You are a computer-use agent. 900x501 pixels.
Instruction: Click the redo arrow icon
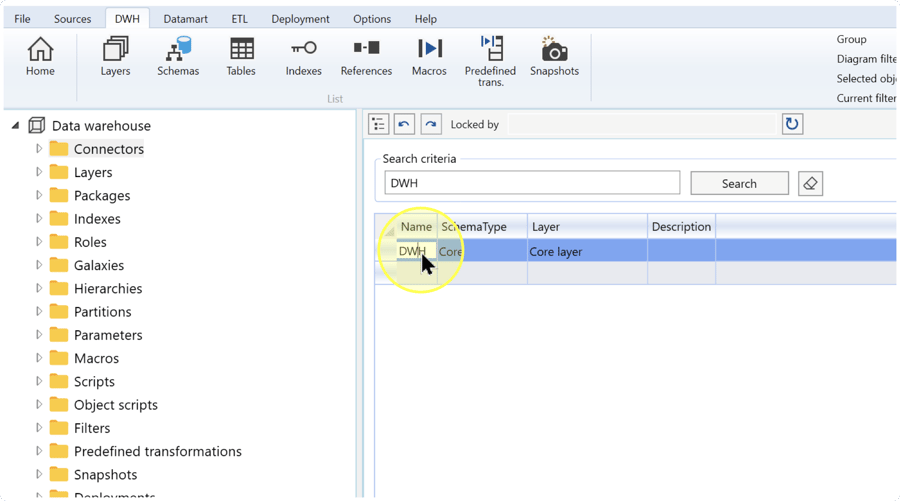(x=430, y=124)
